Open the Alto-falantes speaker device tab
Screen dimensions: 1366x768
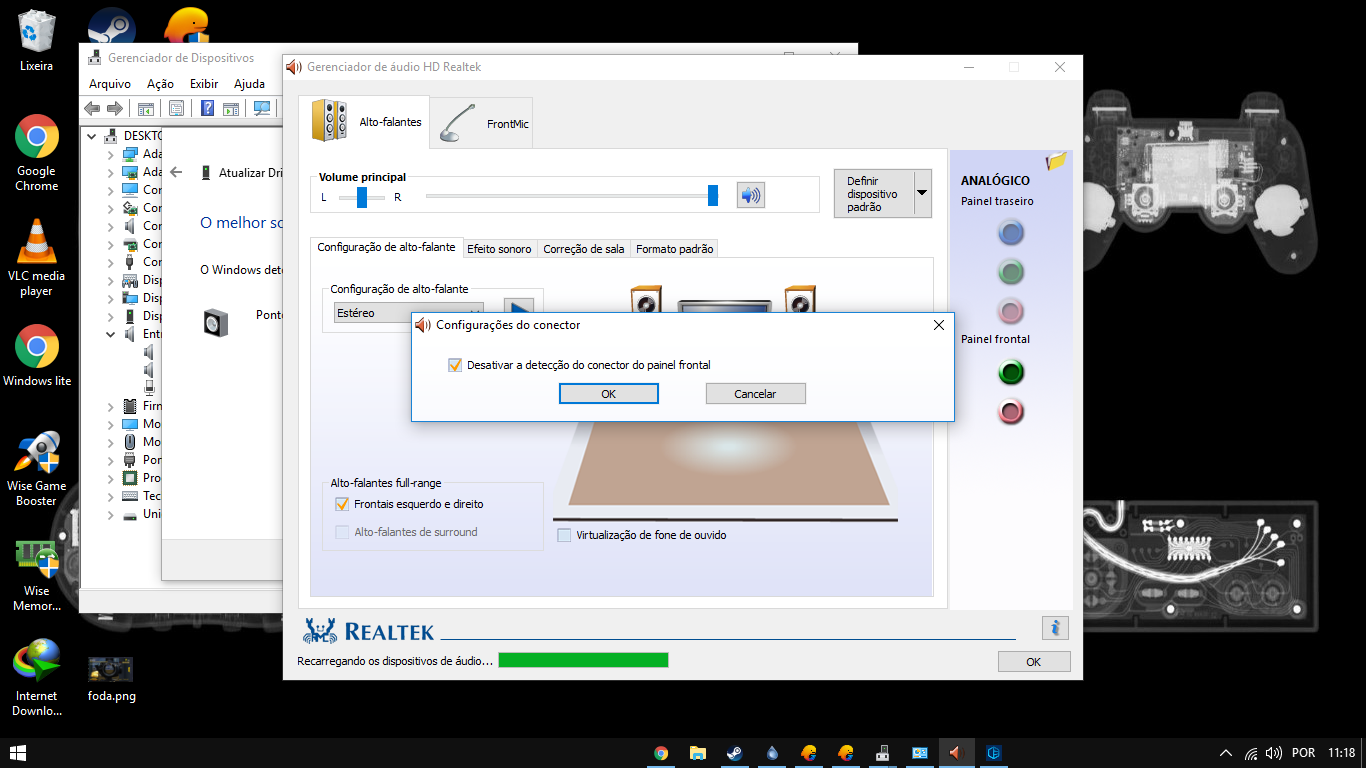[x=364, y=122]
